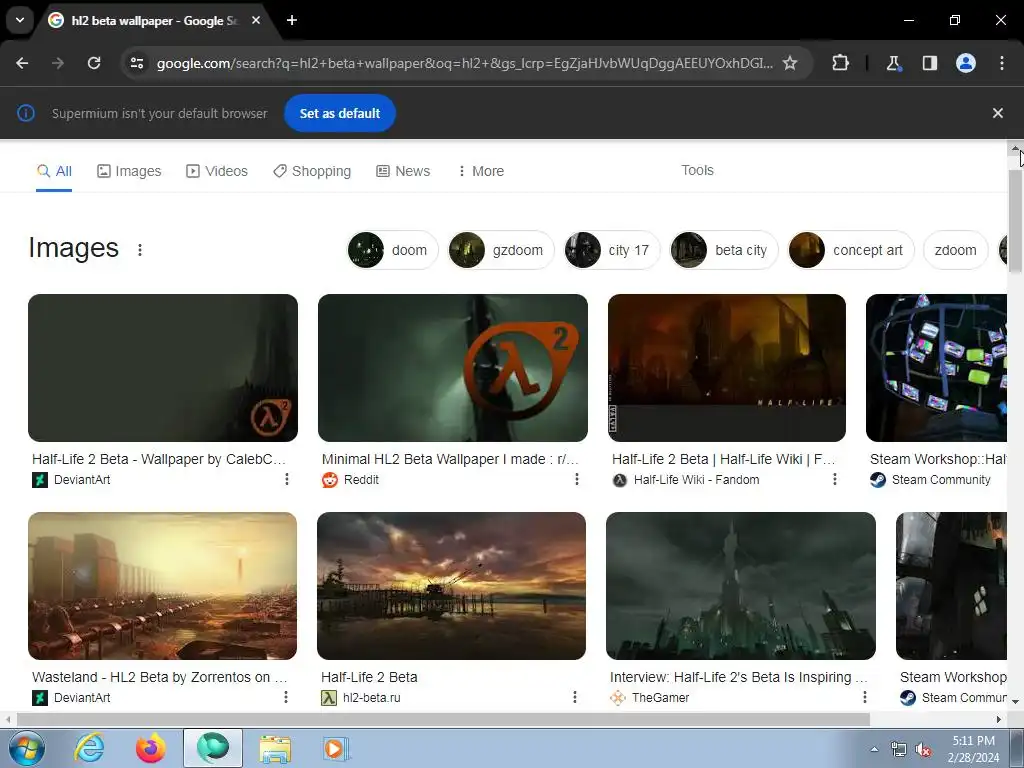Expand the More search options

pyautogui.click(x=481, y=171)
